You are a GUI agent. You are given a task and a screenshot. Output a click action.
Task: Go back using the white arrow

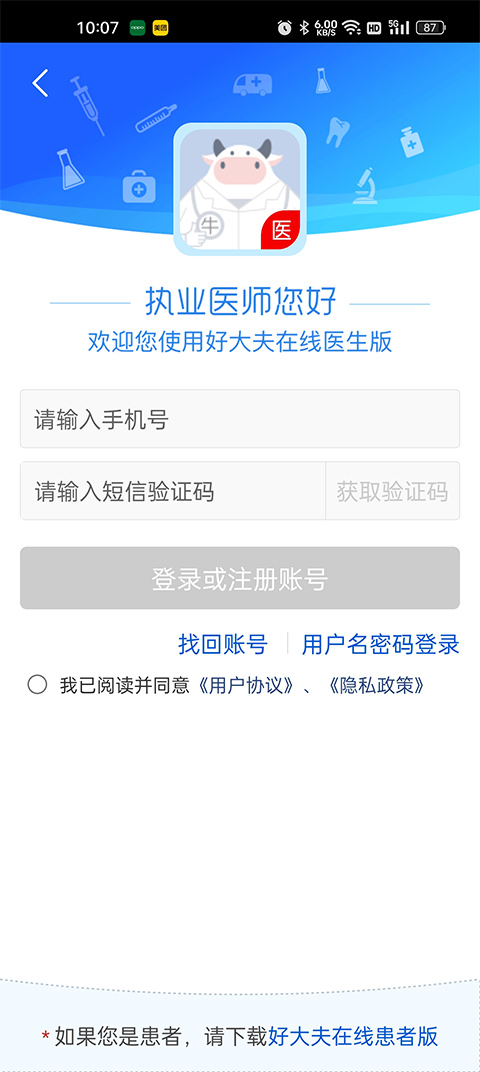coord(40,83)
